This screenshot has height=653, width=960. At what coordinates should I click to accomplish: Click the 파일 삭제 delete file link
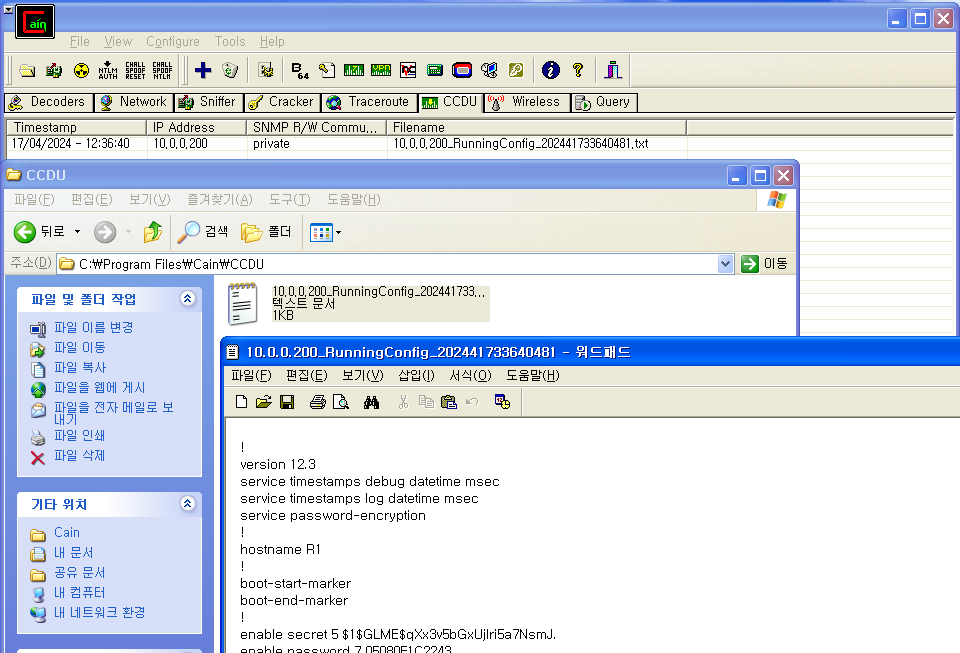[80, 456]
